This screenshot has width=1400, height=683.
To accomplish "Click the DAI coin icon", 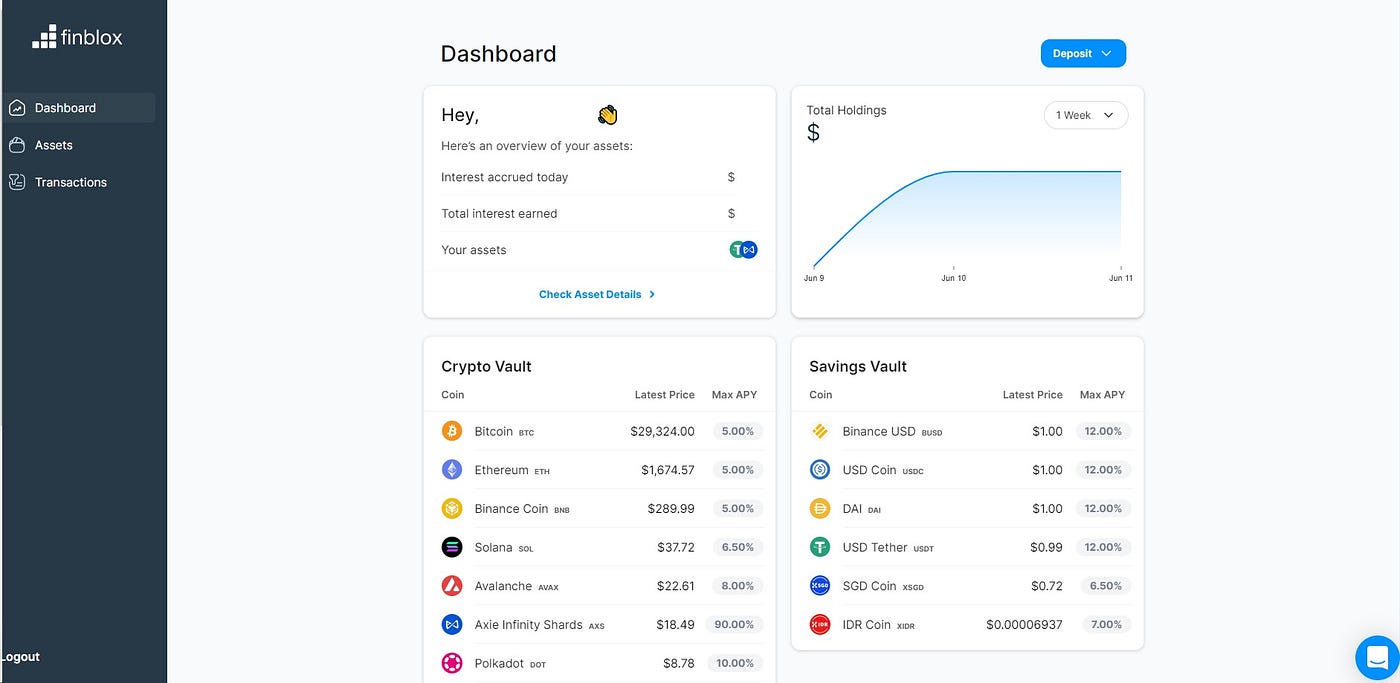I will (x=820, y=508).
